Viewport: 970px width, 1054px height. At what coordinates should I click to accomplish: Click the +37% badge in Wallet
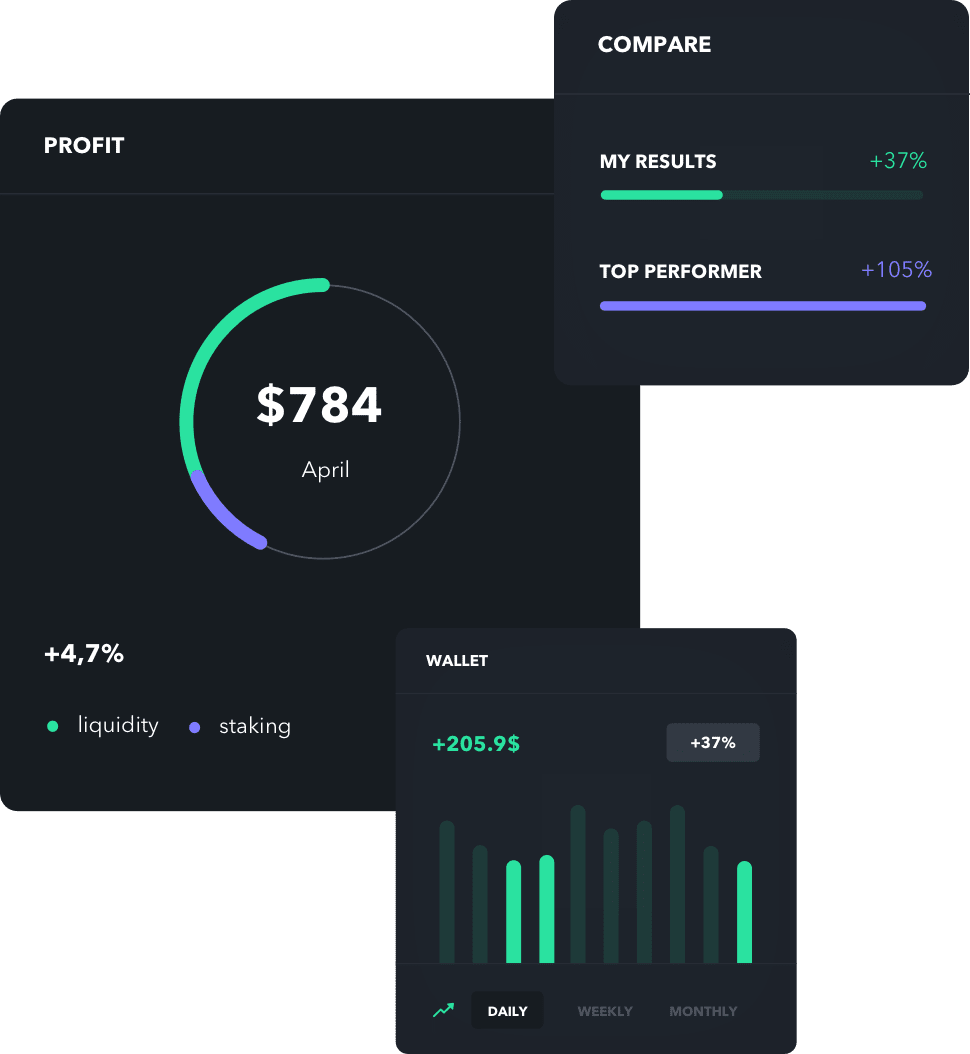(713, 743)
